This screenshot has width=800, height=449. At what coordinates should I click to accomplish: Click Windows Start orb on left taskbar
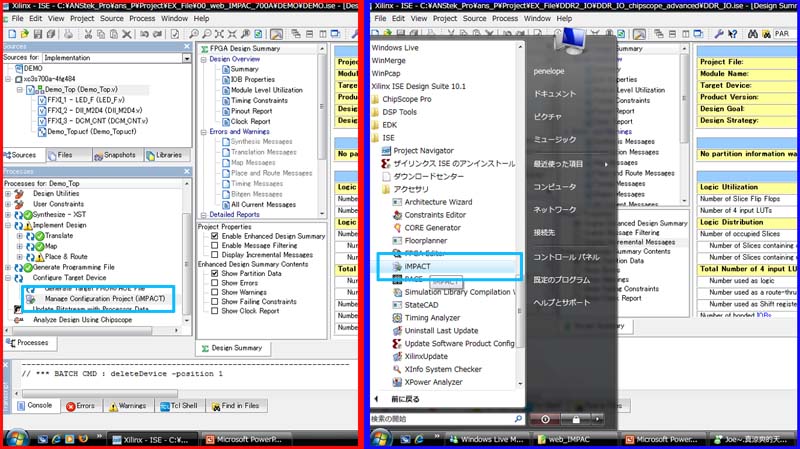pyautogui.click(x=16, y=438)
